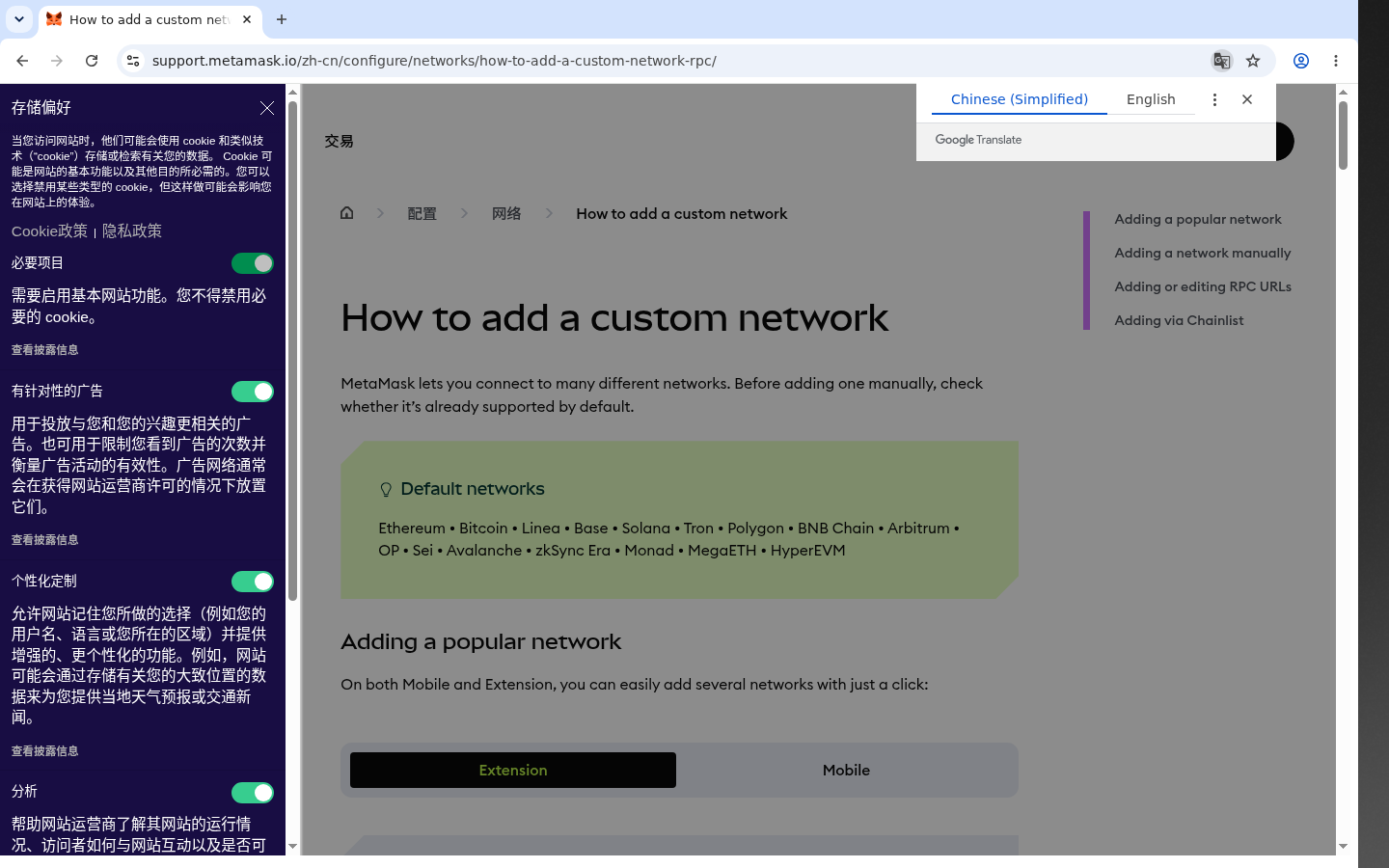
Task: Go back to the previous page
Action: pyautogui.click(x=22, y=61)
